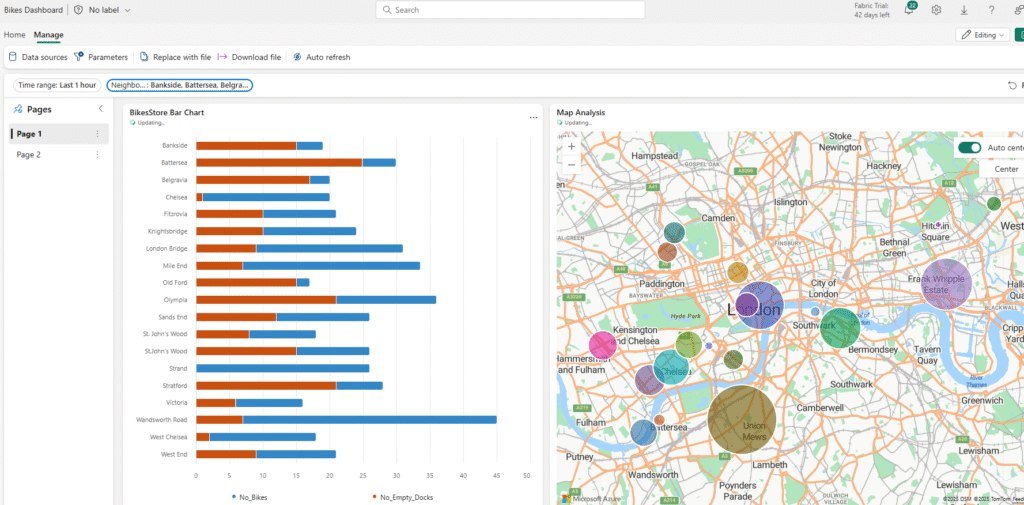
Task: Open the help question mark
Action: (991, 10)
